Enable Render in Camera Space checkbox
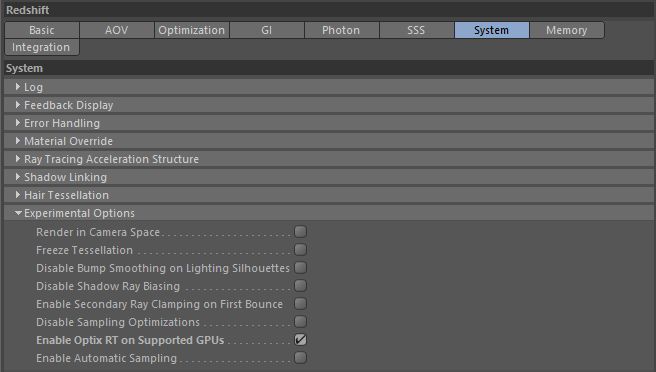 tap(300, 231)
